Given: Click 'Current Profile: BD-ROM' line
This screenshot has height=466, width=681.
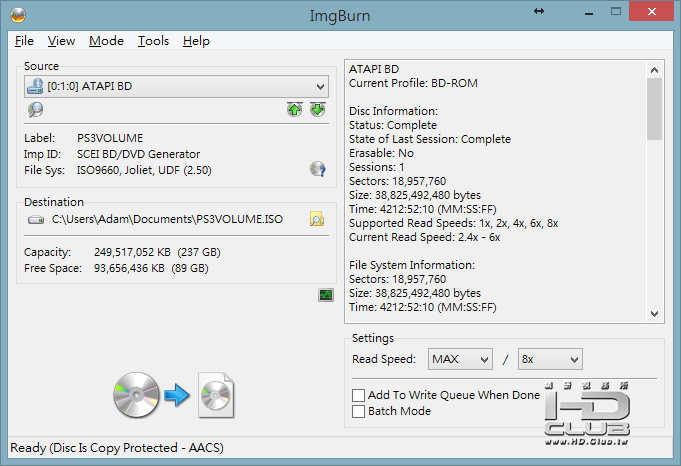Looking at the screenshot, I should click(x=413, y=83).
